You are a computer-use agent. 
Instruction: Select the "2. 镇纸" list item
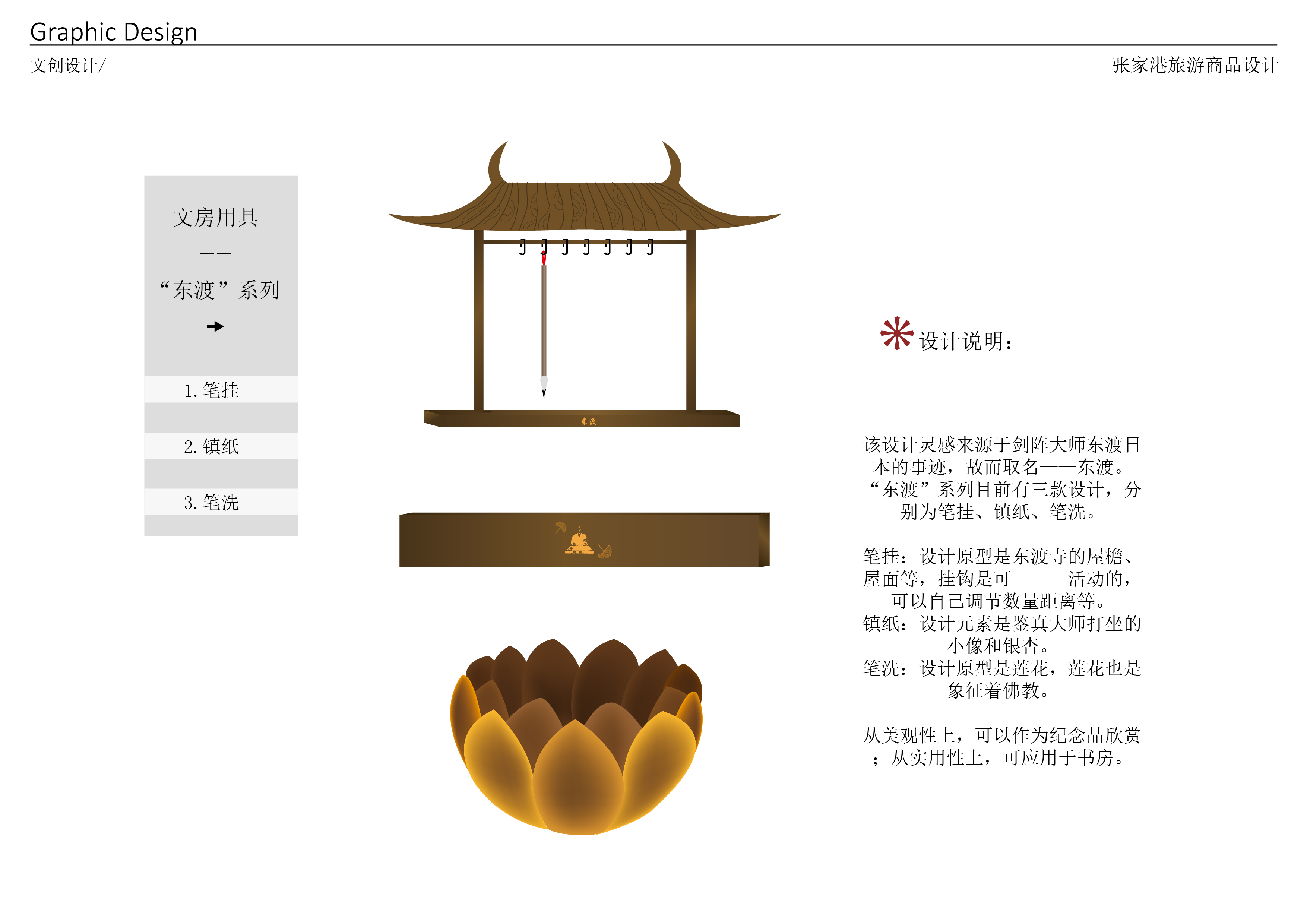221,446
